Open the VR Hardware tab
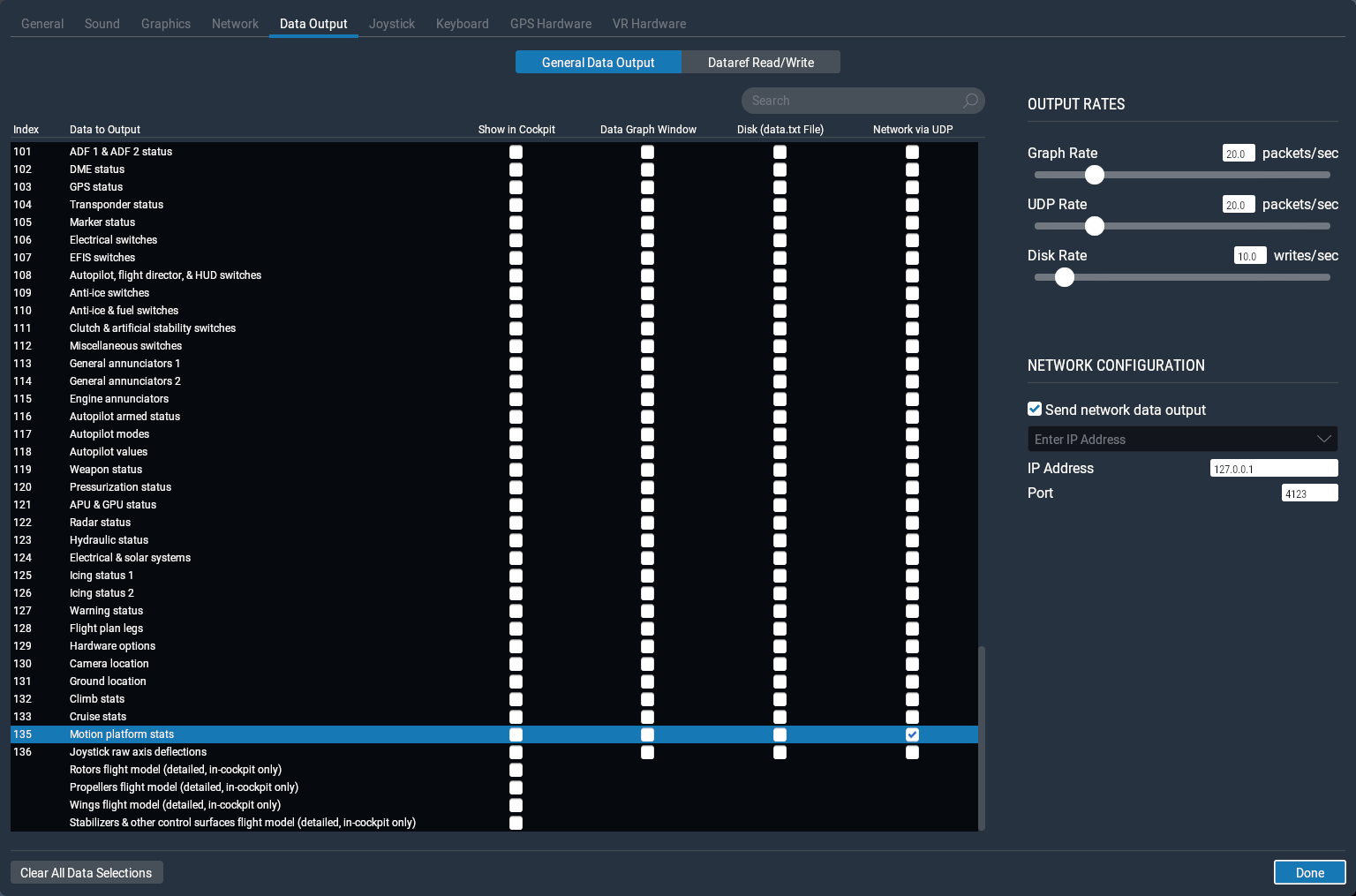The height and width of the screenshot is (896, 1356). (x=649, y=24)
